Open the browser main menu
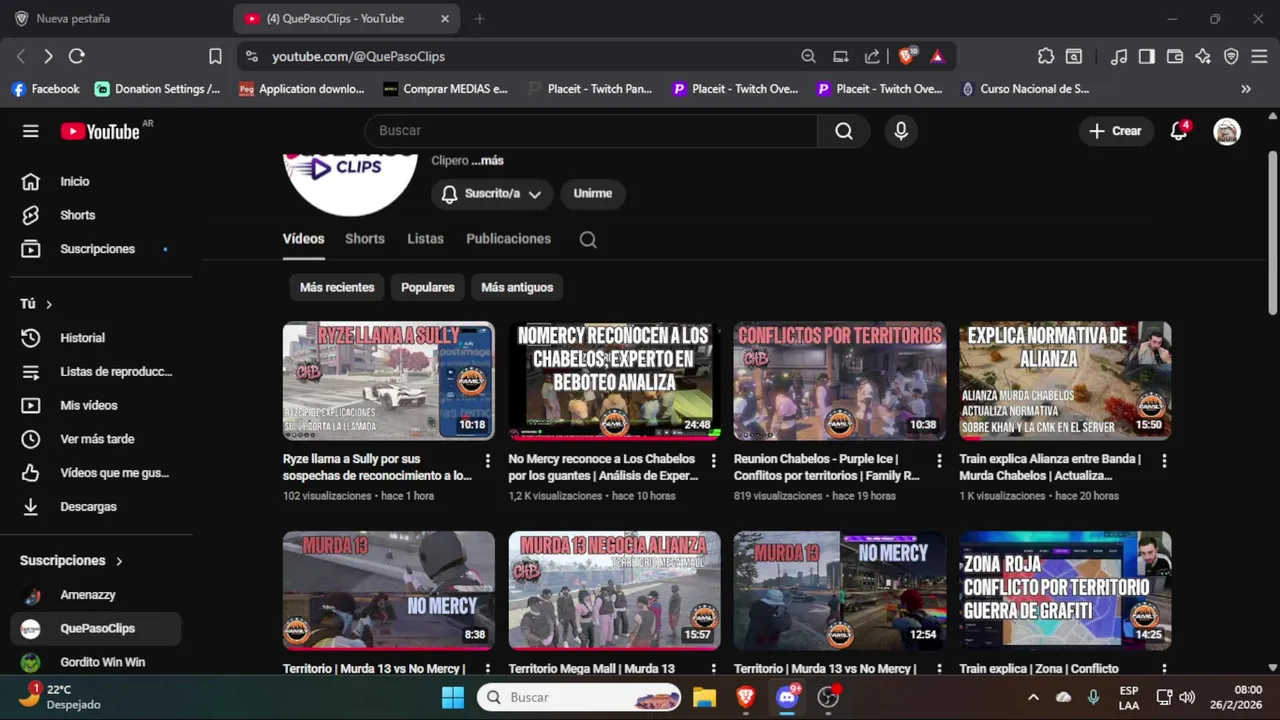 click(1259, 57)
